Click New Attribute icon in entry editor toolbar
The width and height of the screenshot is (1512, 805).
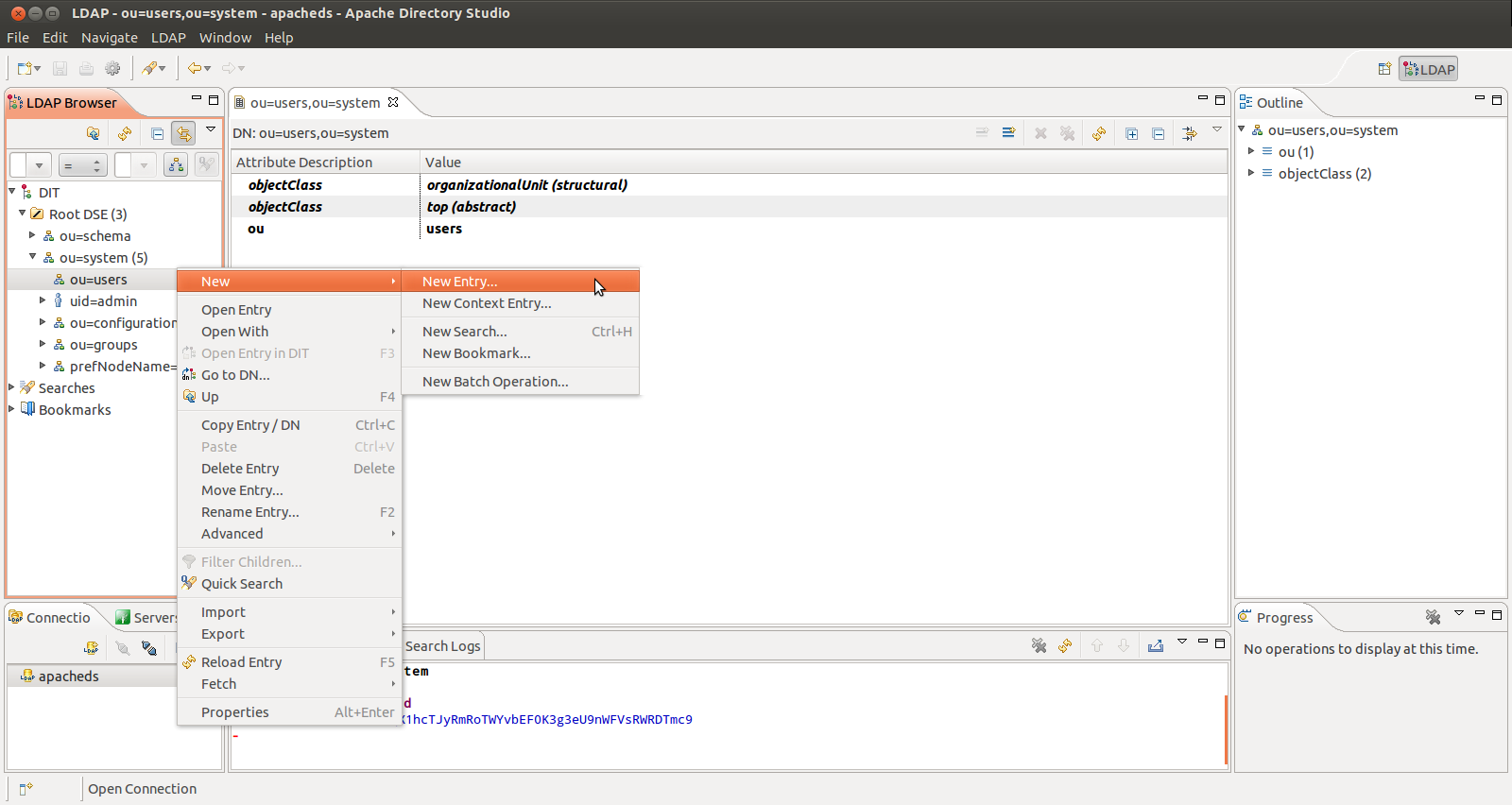click(x=1008, y=133)
